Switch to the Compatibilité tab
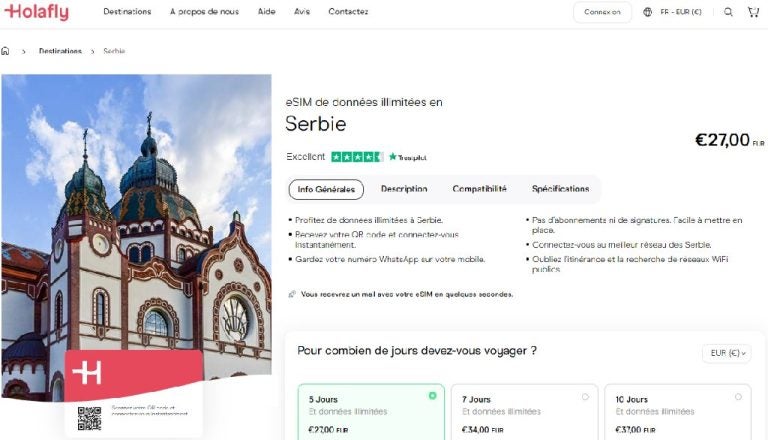The height and width of the screenshot is (440, 768). tap(480, 189)
